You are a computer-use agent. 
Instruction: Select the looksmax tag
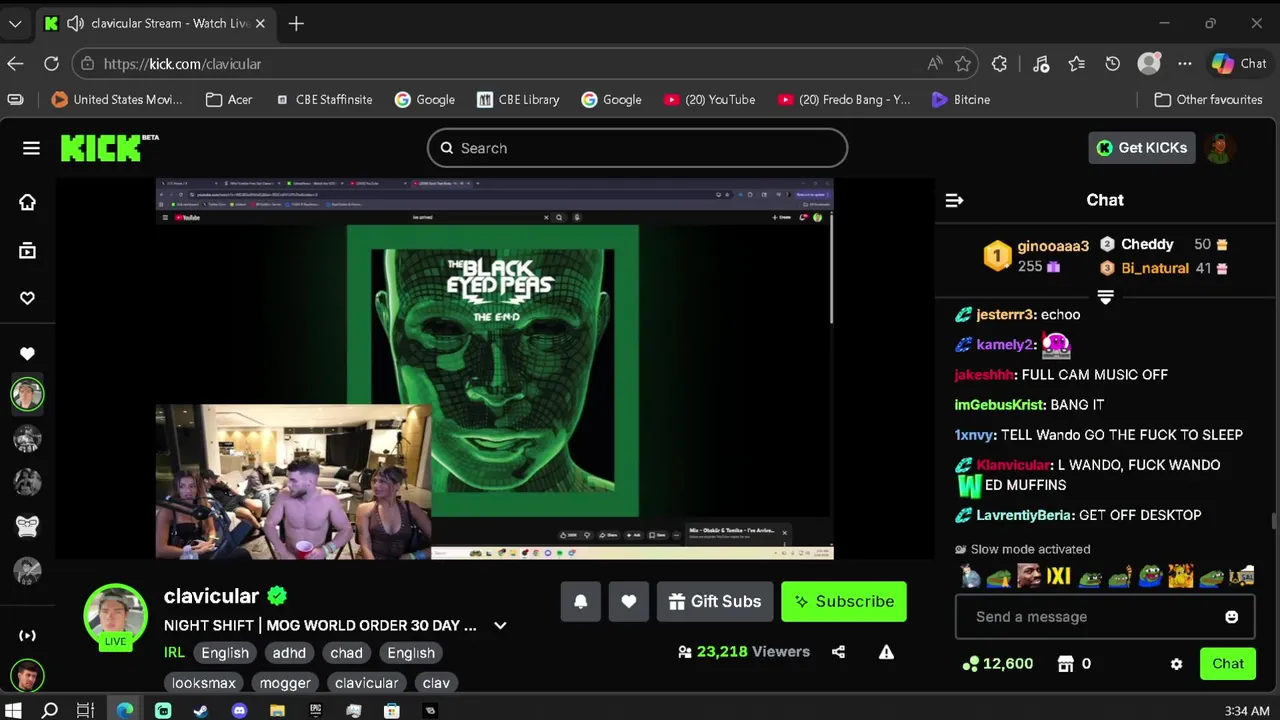pyautogui.click(x=204, y=683)
